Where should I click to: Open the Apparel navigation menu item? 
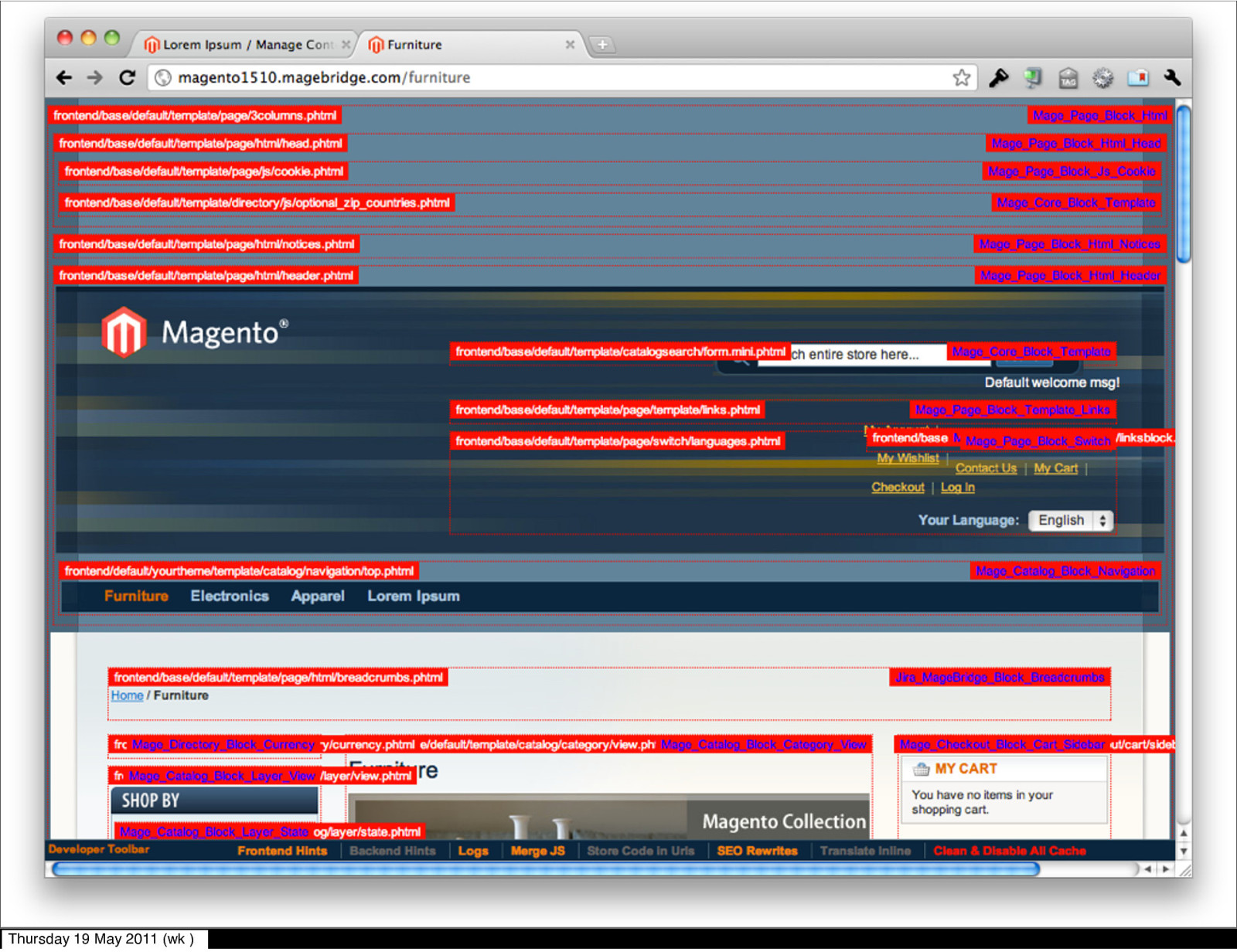tap(318, 596)
